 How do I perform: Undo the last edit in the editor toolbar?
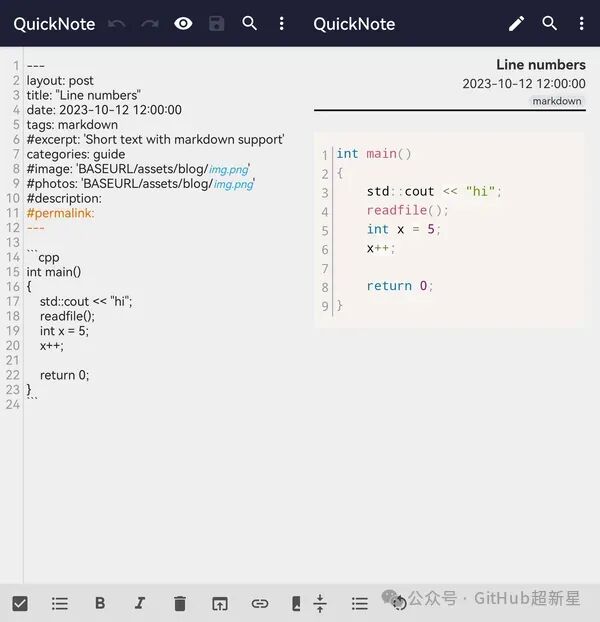[117, 24]
